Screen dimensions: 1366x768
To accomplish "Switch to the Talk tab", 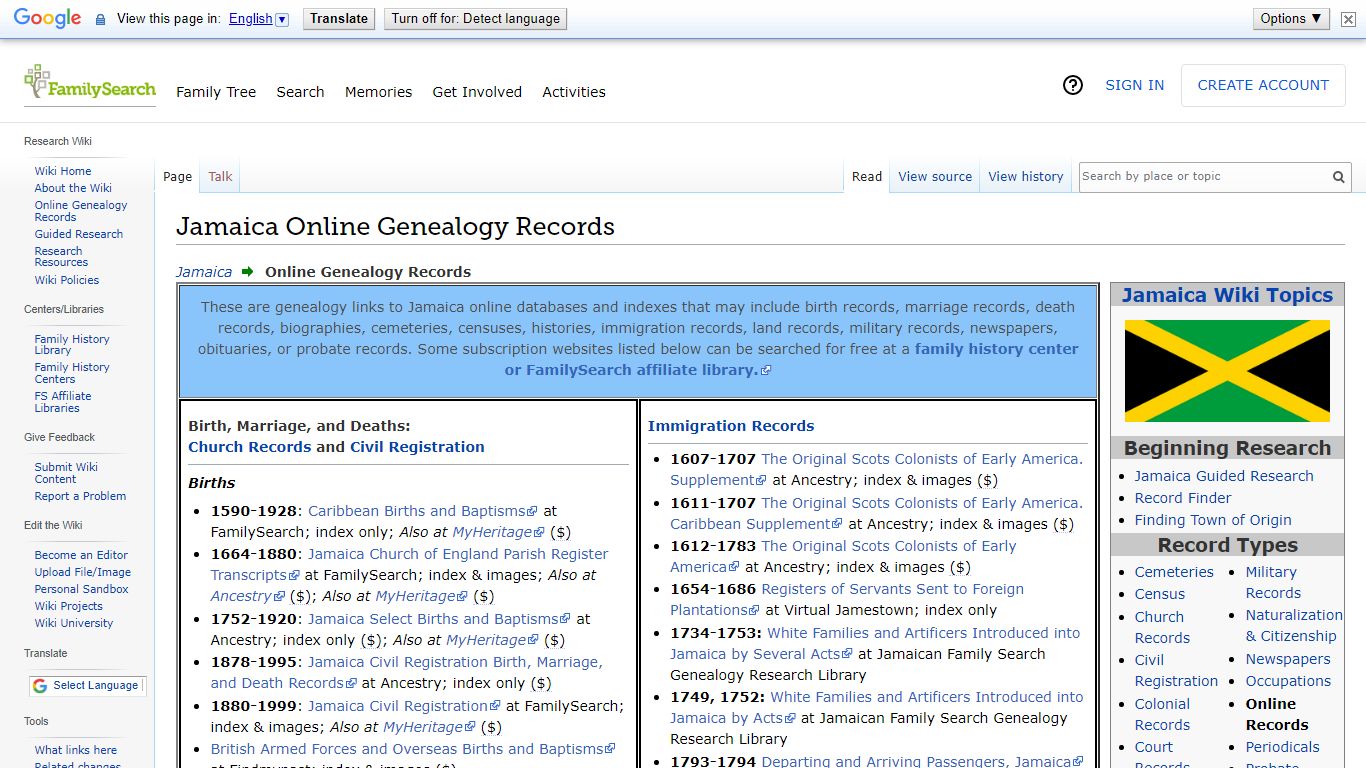I will tap(220, 177).
